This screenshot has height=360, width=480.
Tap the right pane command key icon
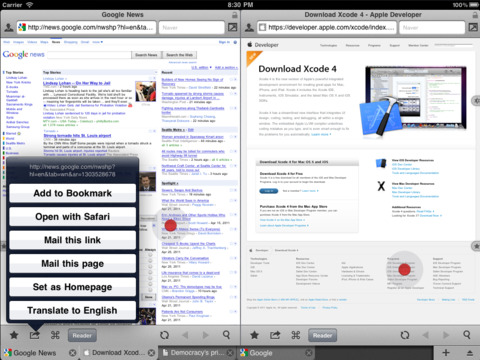coord(295,335)
